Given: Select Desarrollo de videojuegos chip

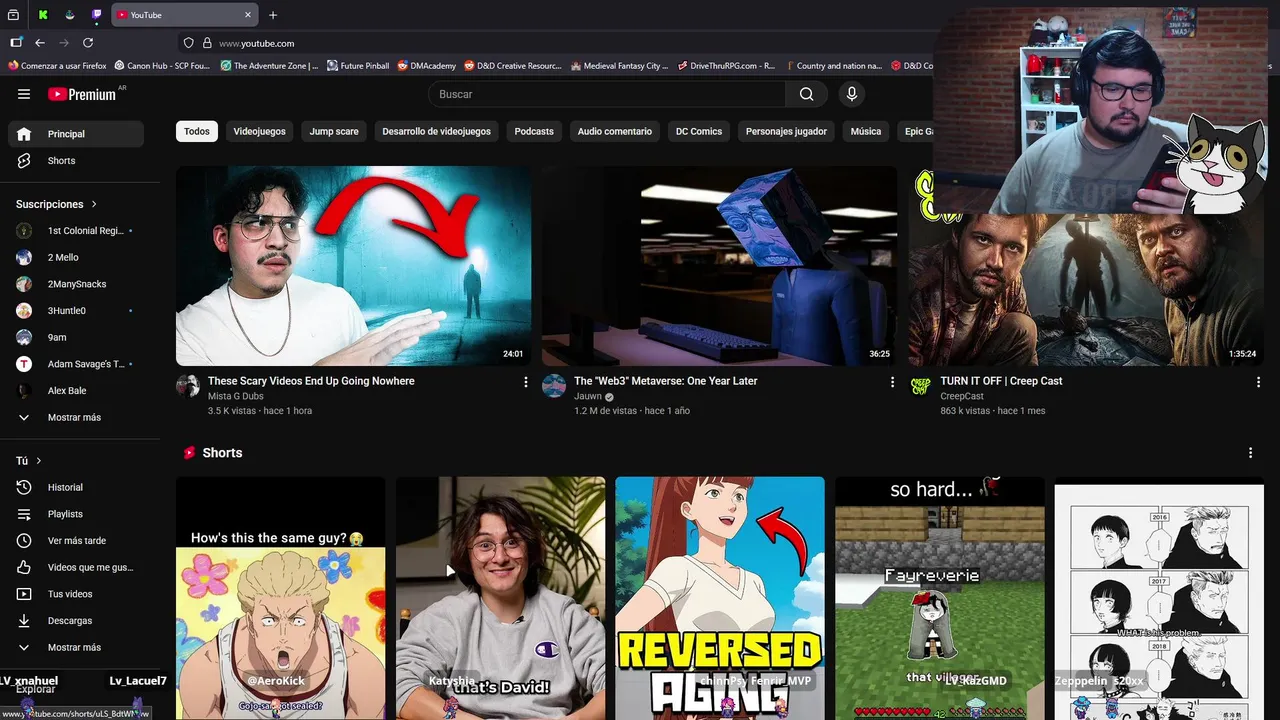Looking at the screenshot, I should tap(436, 131).
